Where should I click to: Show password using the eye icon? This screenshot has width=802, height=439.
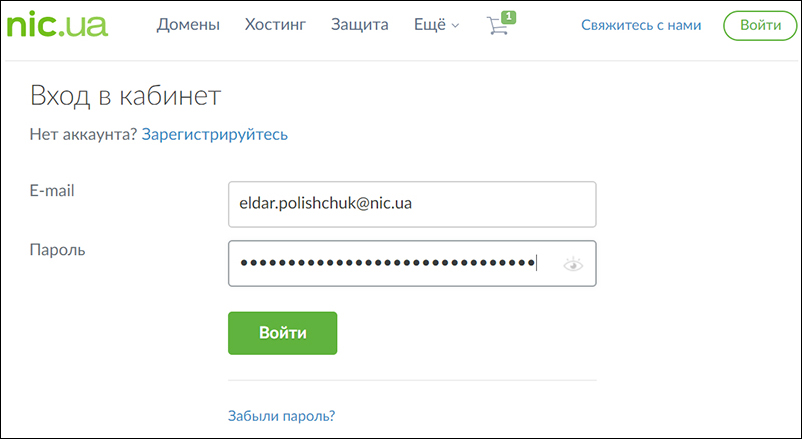(573, 264)
